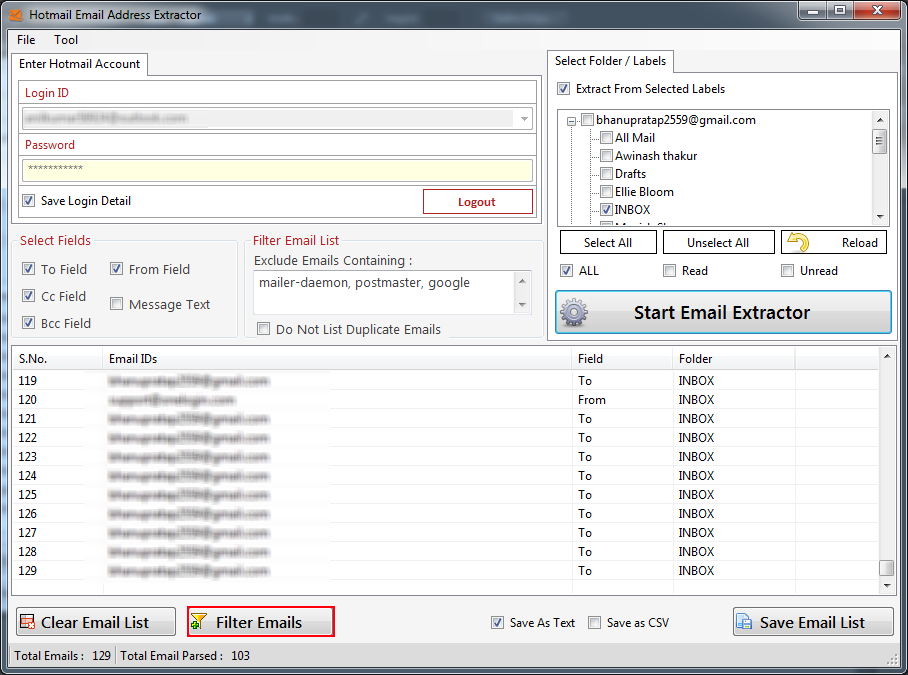The image size is (908, 675).
Task: Toggle the Save As Text checkbox
Action: tap(497, 622)
